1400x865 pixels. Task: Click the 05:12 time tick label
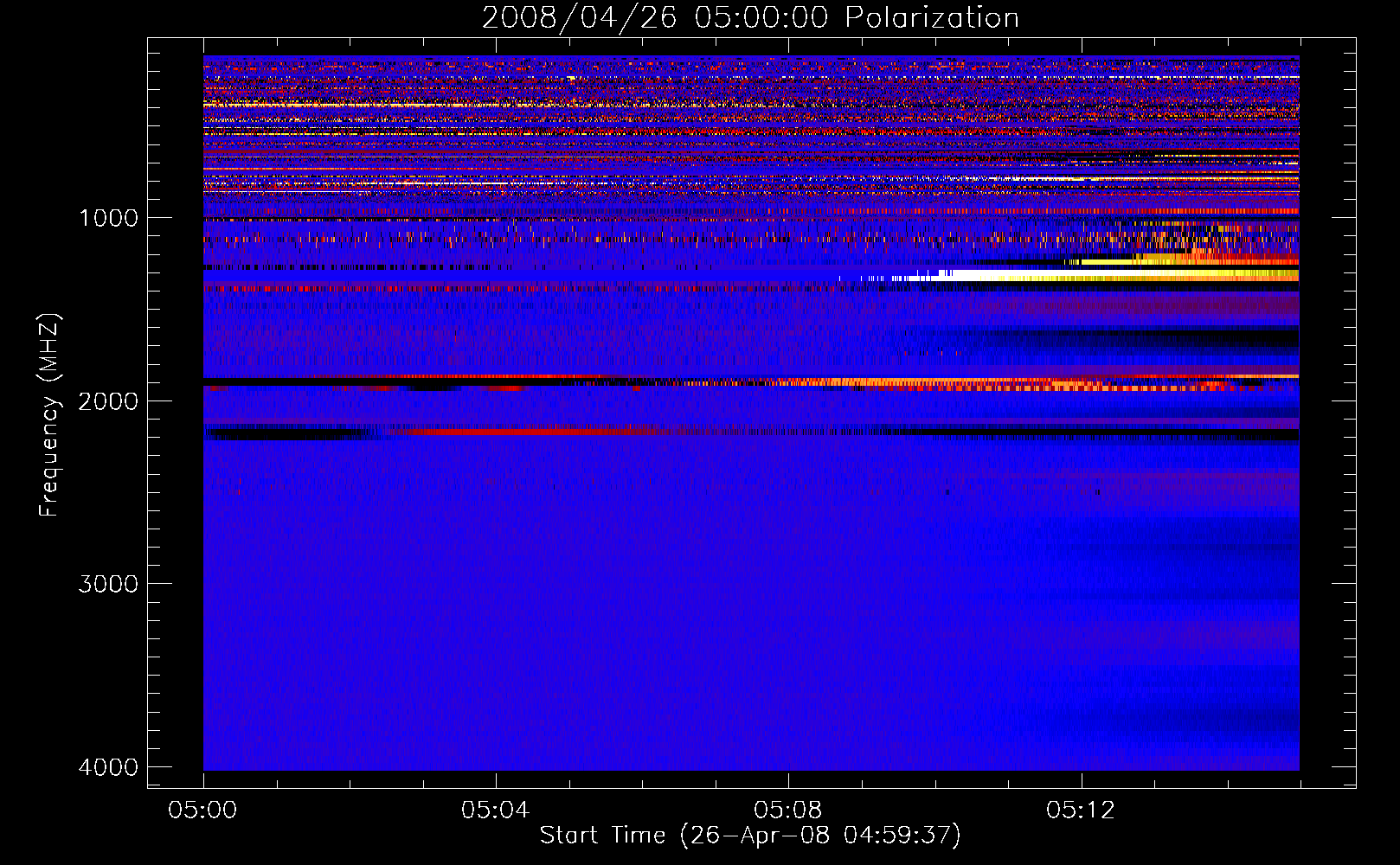click(1081, 811)
